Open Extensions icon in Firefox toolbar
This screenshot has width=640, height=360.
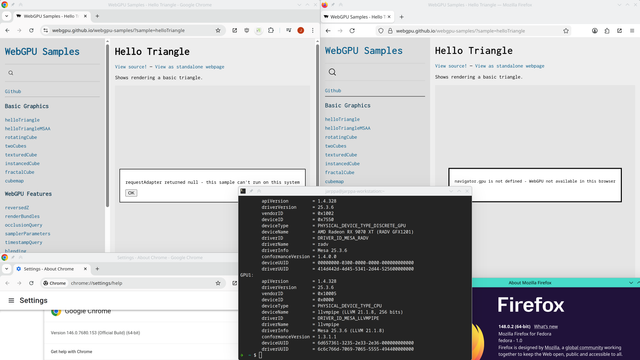pos(607,31)
